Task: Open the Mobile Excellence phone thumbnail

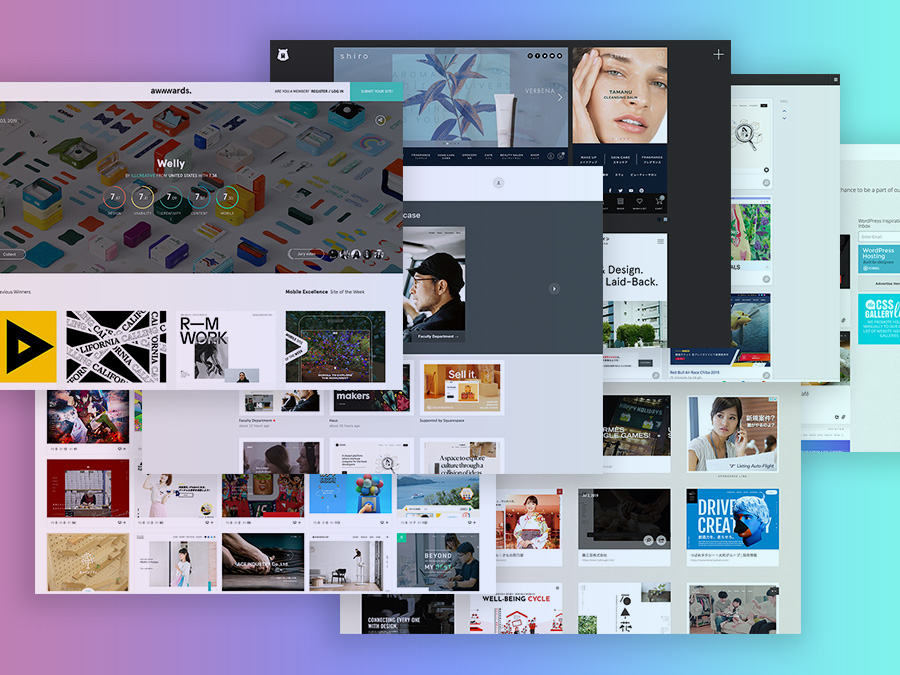Action: click(335, 347)
